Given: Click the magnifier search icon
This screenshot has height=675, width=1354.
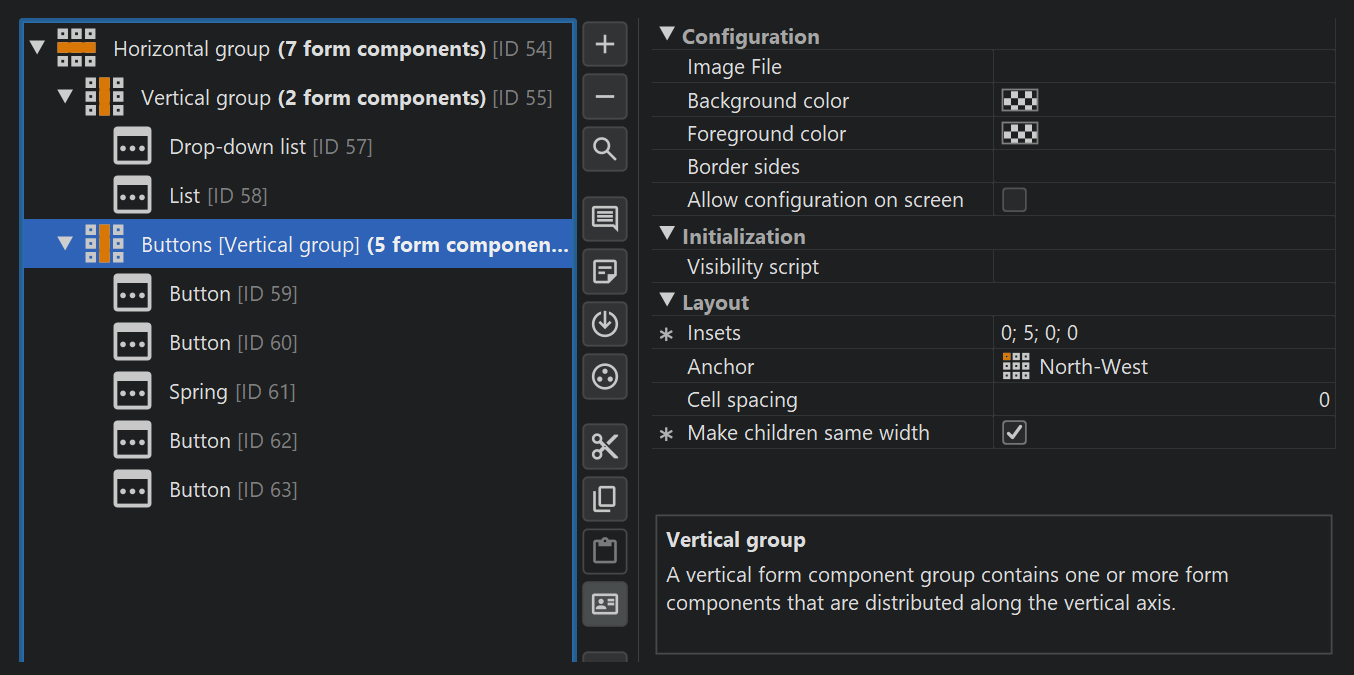Looking at the screenshot, I should tap(605, 150).
